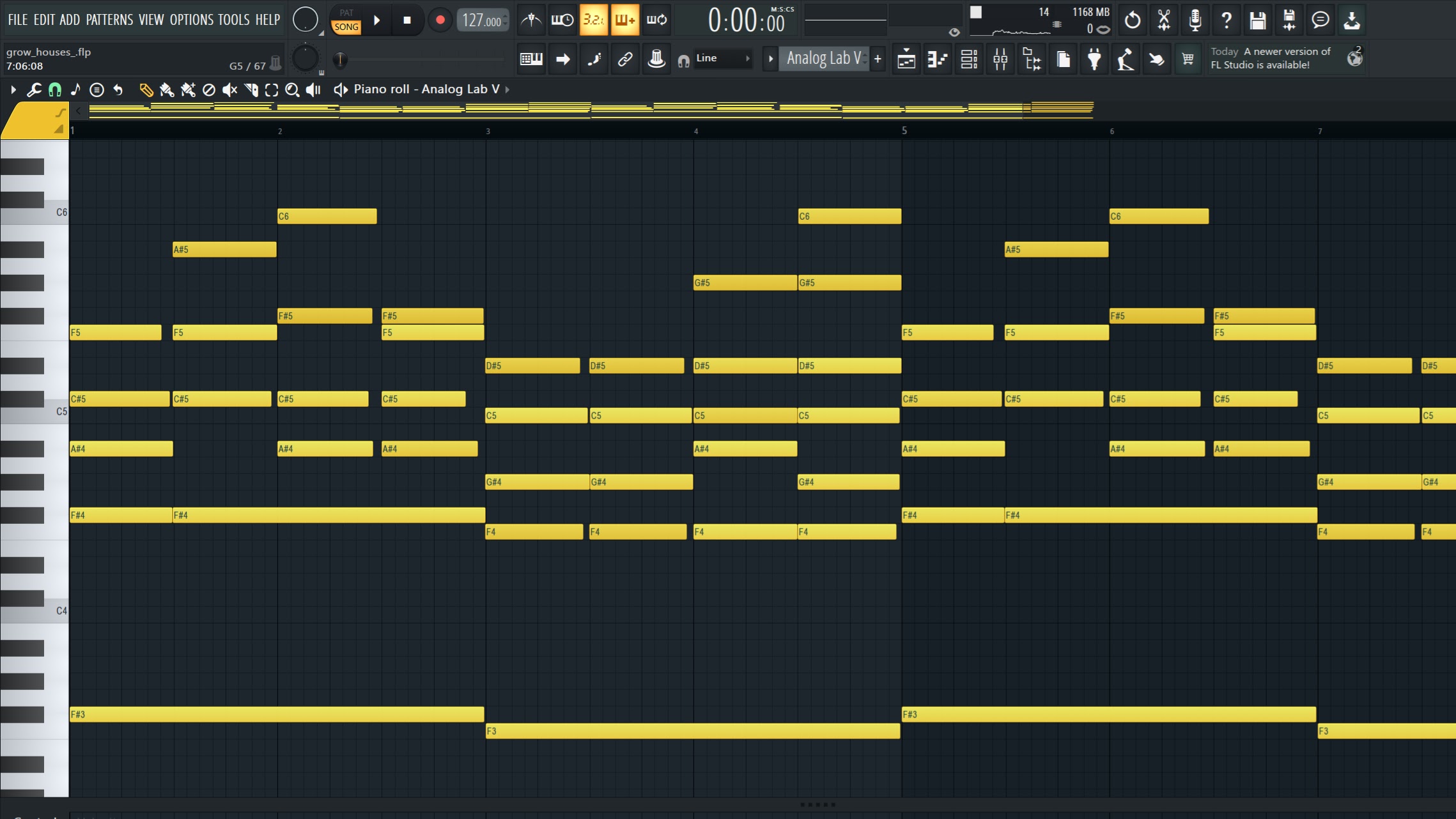Open the Line snap dropdown
The image size is (1456, 819).
[722, 58]
